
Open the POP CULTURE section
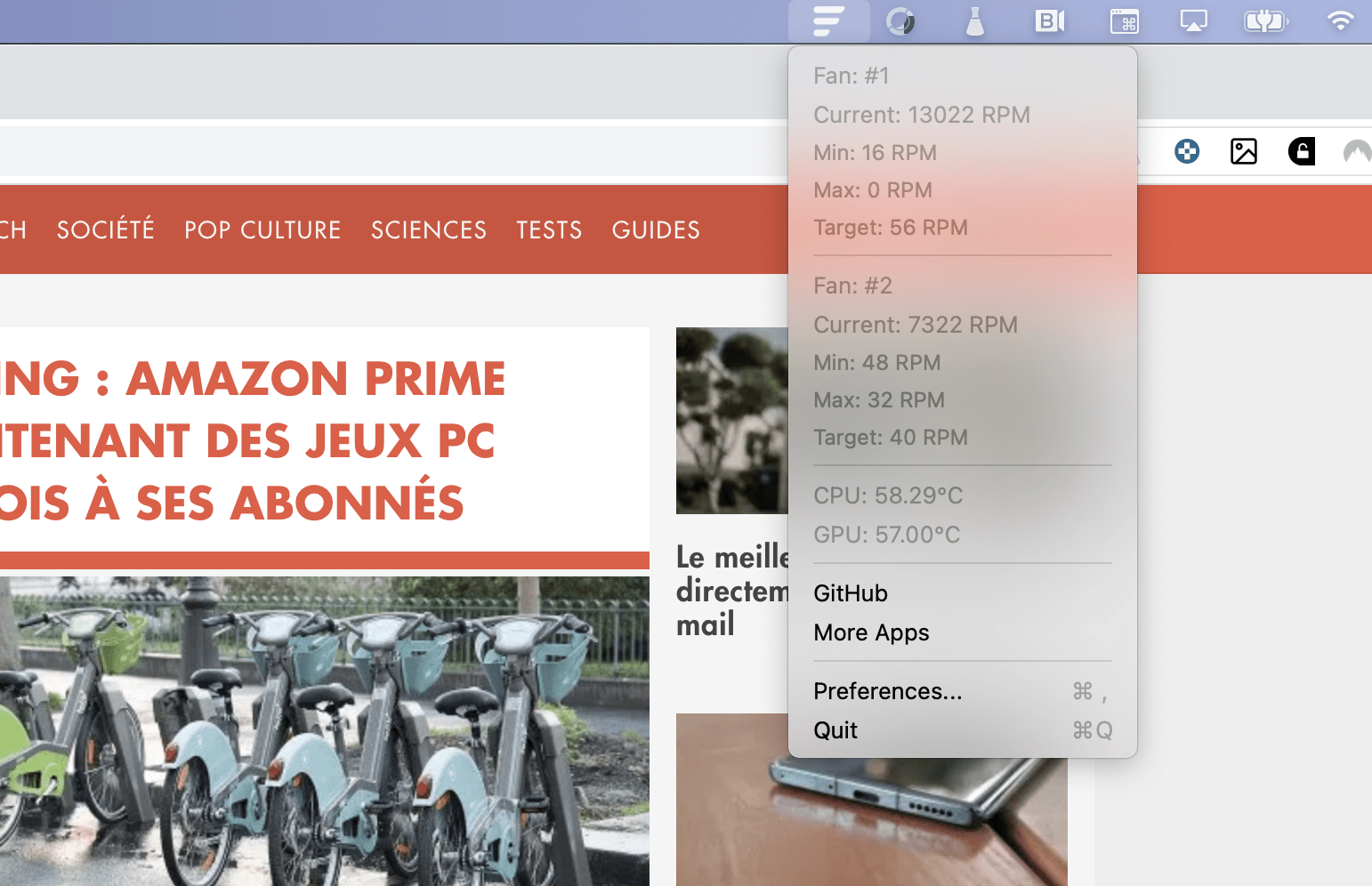(262, 230)
